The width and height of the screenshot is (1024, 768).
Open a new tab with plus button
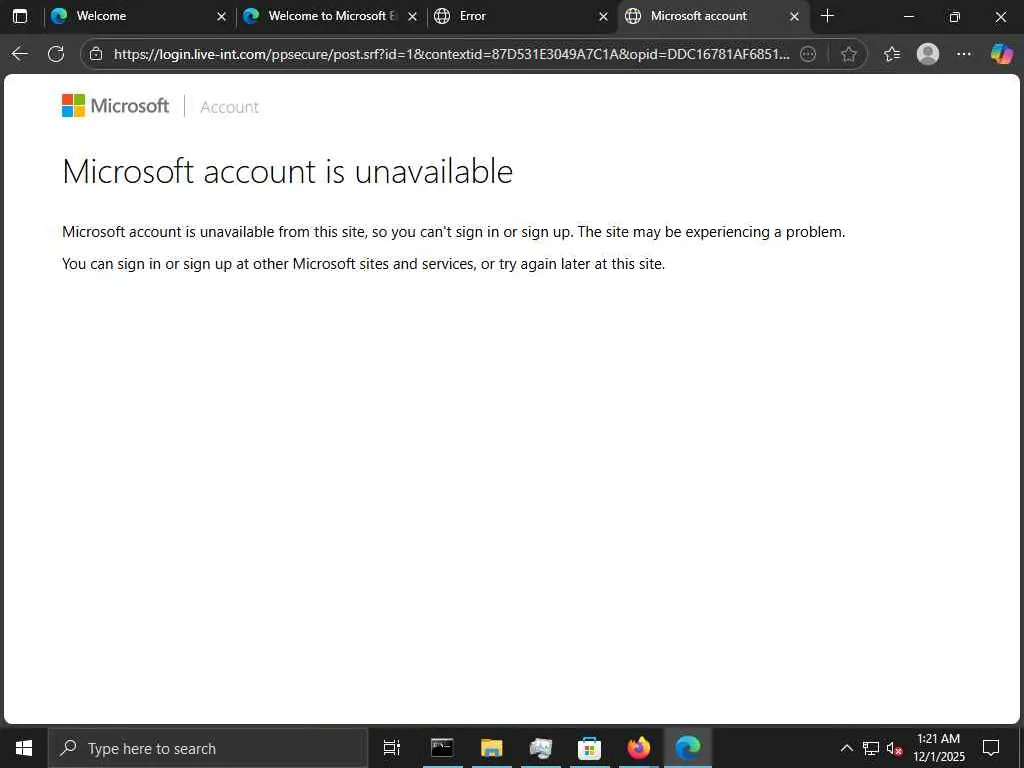pyautogui.click(x=827, y=16)
